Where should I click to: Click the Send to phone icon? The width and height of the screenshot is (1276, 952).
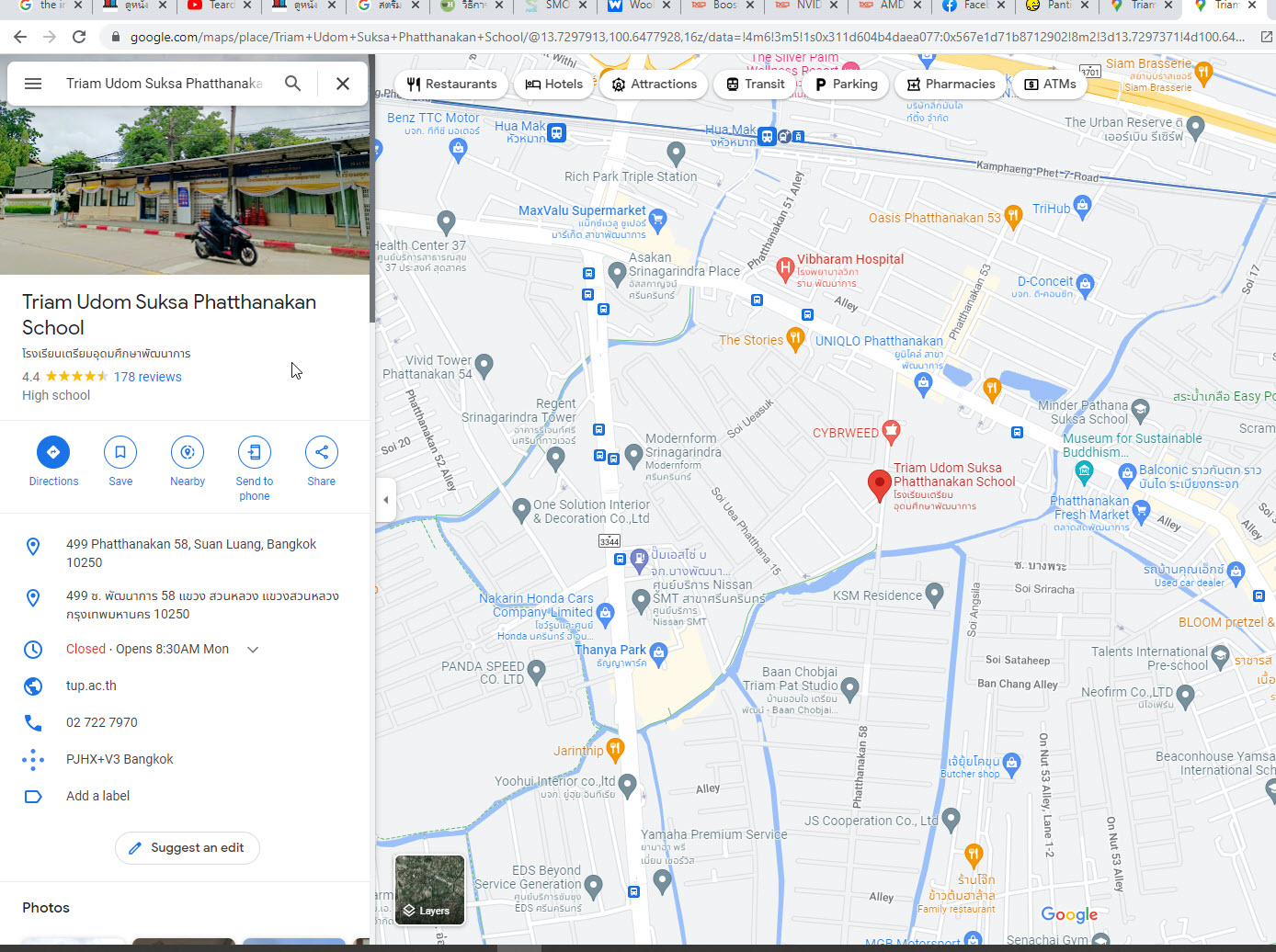pyautogui.click(x=255, y=452)
